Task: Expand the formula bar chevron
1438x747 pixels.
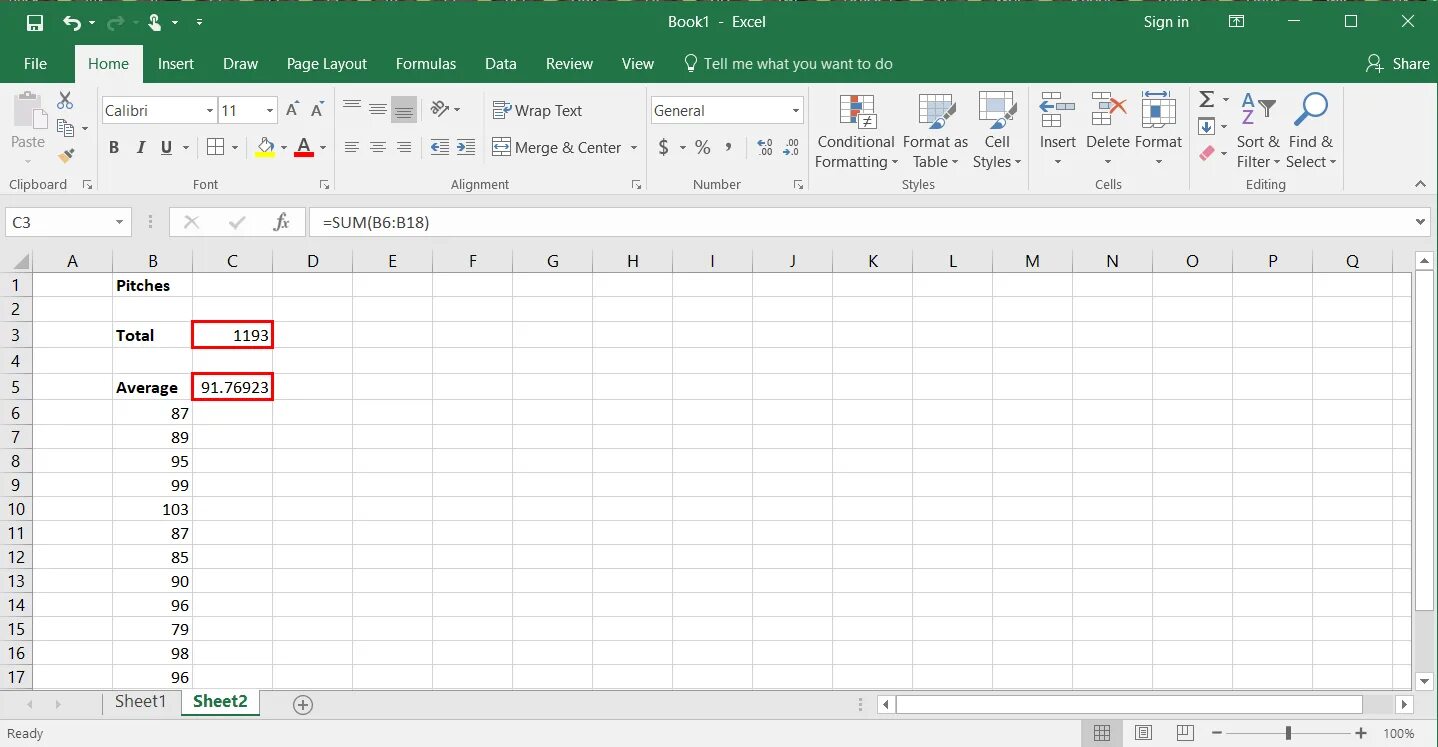Action: coord(1422,222)
